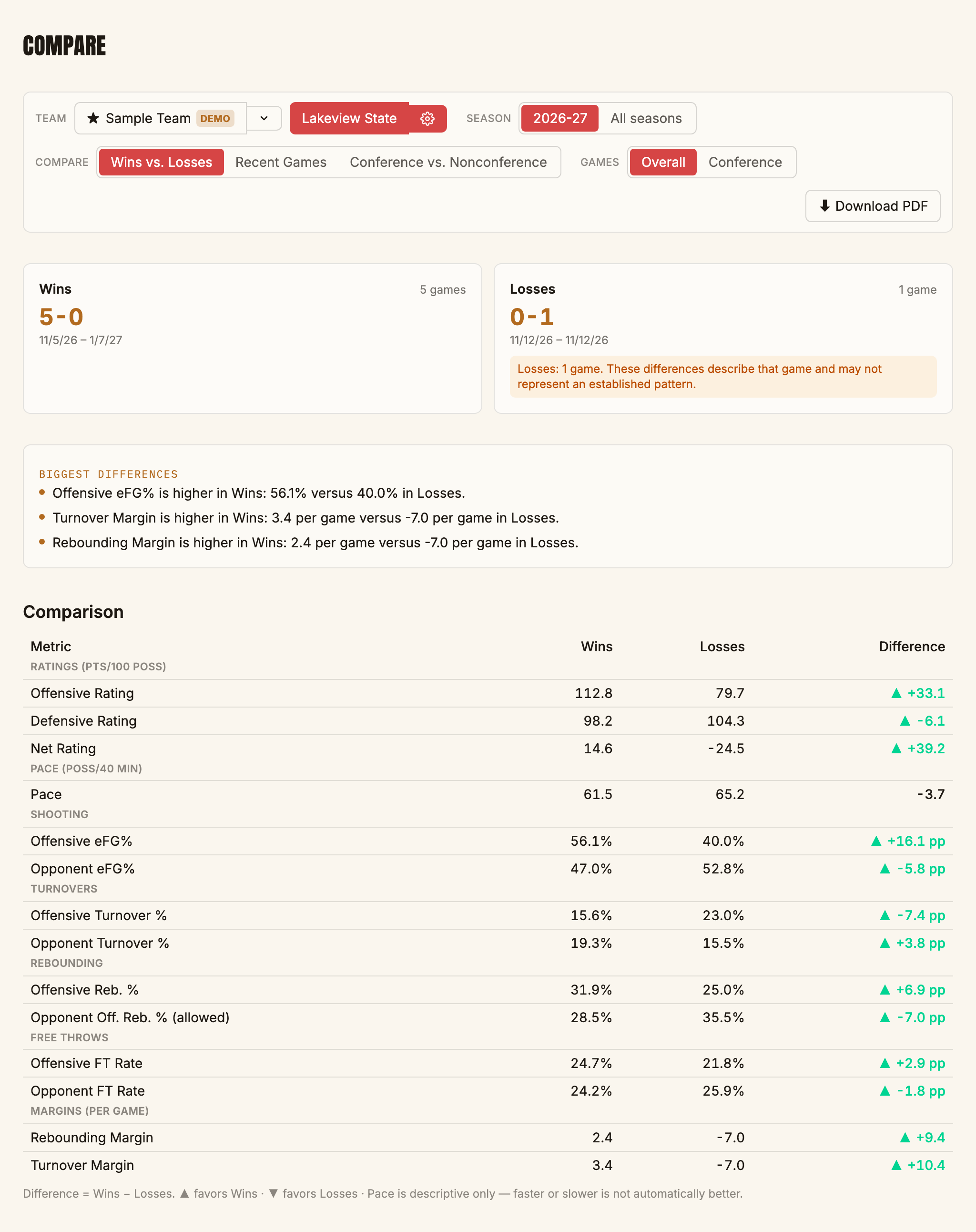Click the Download PDF button
976x1232 pixels.
click(873, 205)
